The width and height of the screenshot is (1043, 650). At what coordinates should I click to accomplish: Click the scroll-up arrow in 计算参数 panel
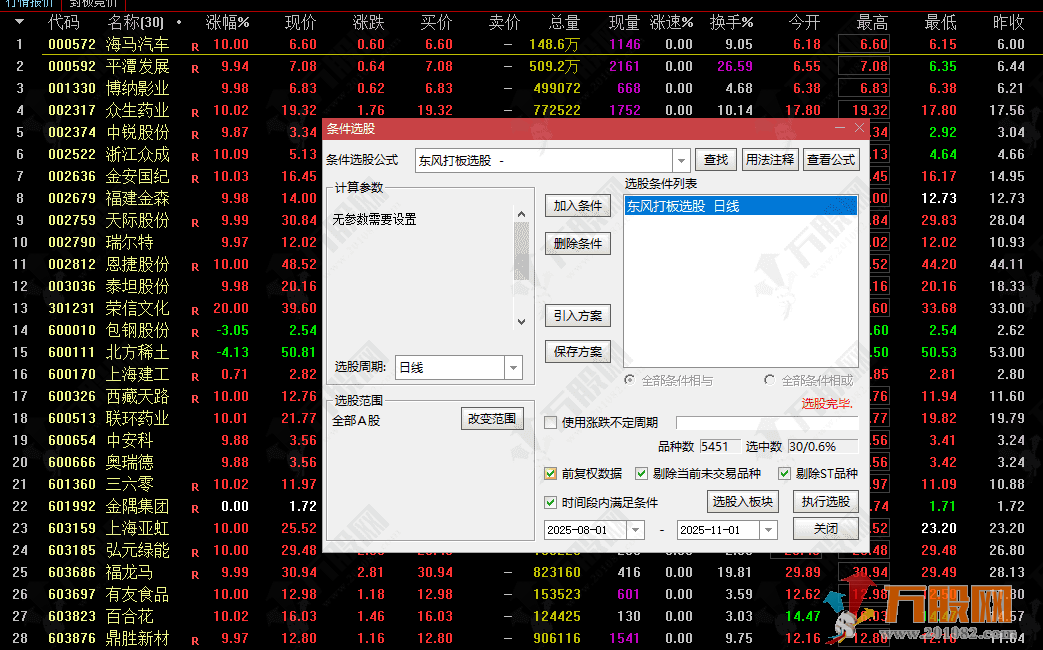[x=521, y=215]
